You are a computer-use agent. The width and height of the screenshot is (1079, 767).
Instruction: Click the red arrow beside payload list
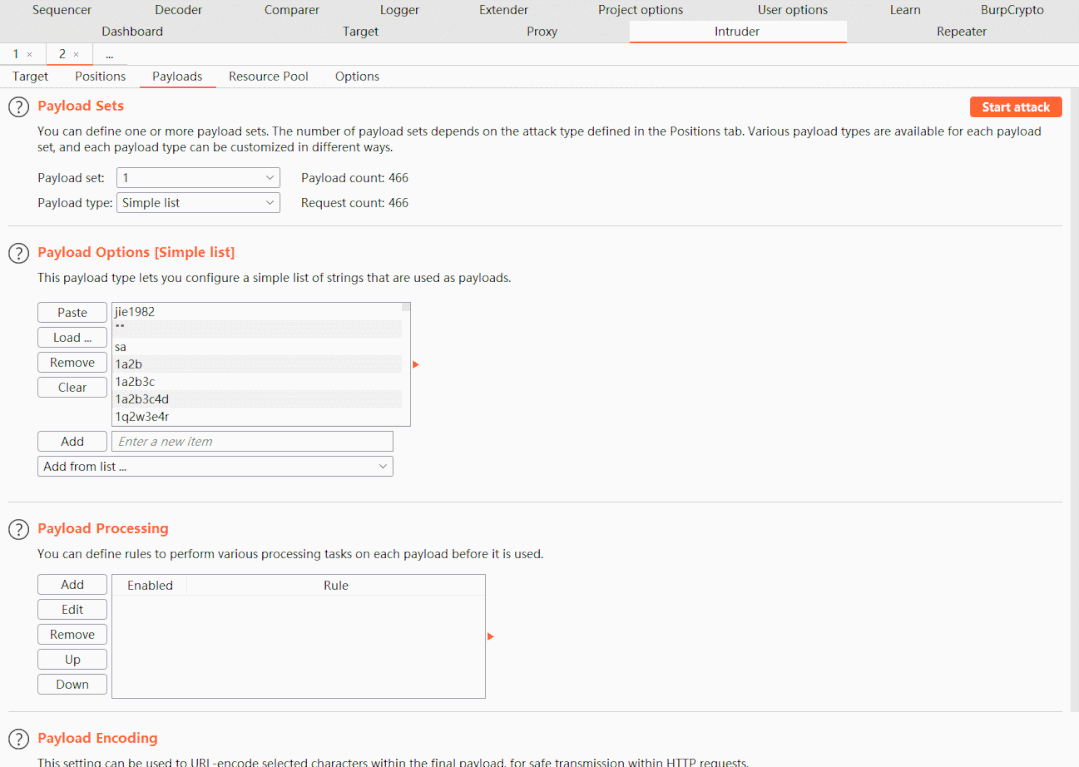pyautogui.click(x=416, y=364)
